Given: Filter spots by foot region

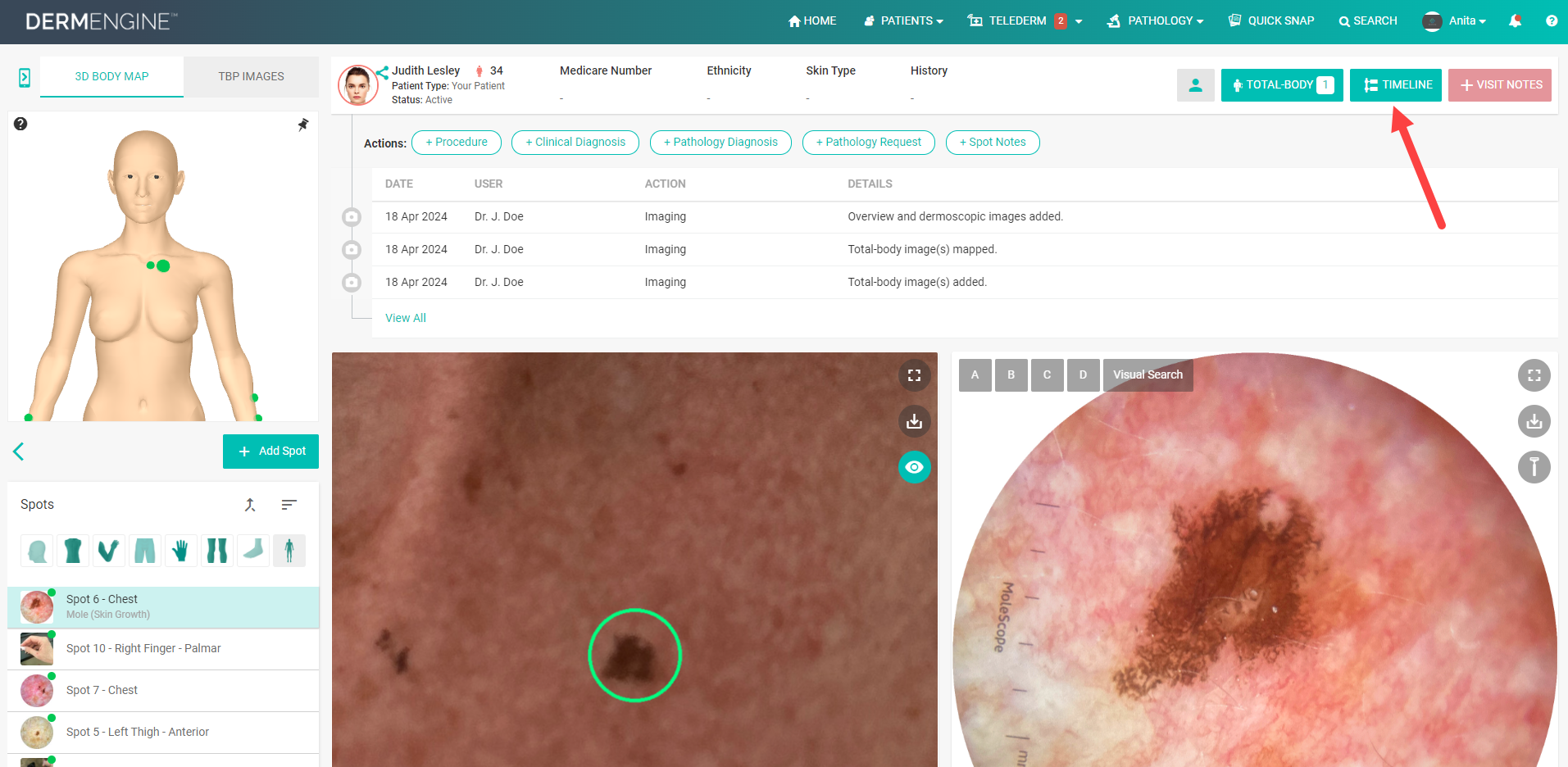Looking at the screenshot, I should click(253, 551).
